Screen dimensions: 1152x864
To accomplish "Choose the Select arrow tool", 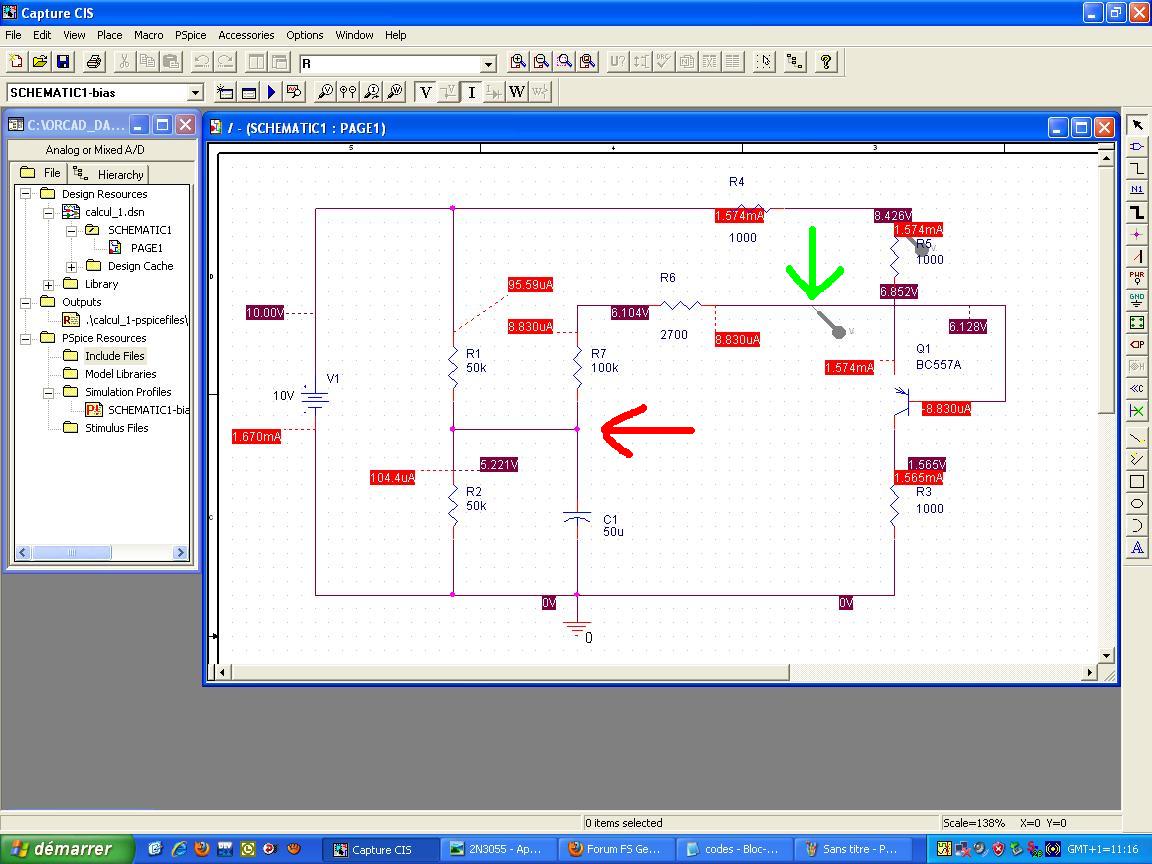I will [1137, 125].
